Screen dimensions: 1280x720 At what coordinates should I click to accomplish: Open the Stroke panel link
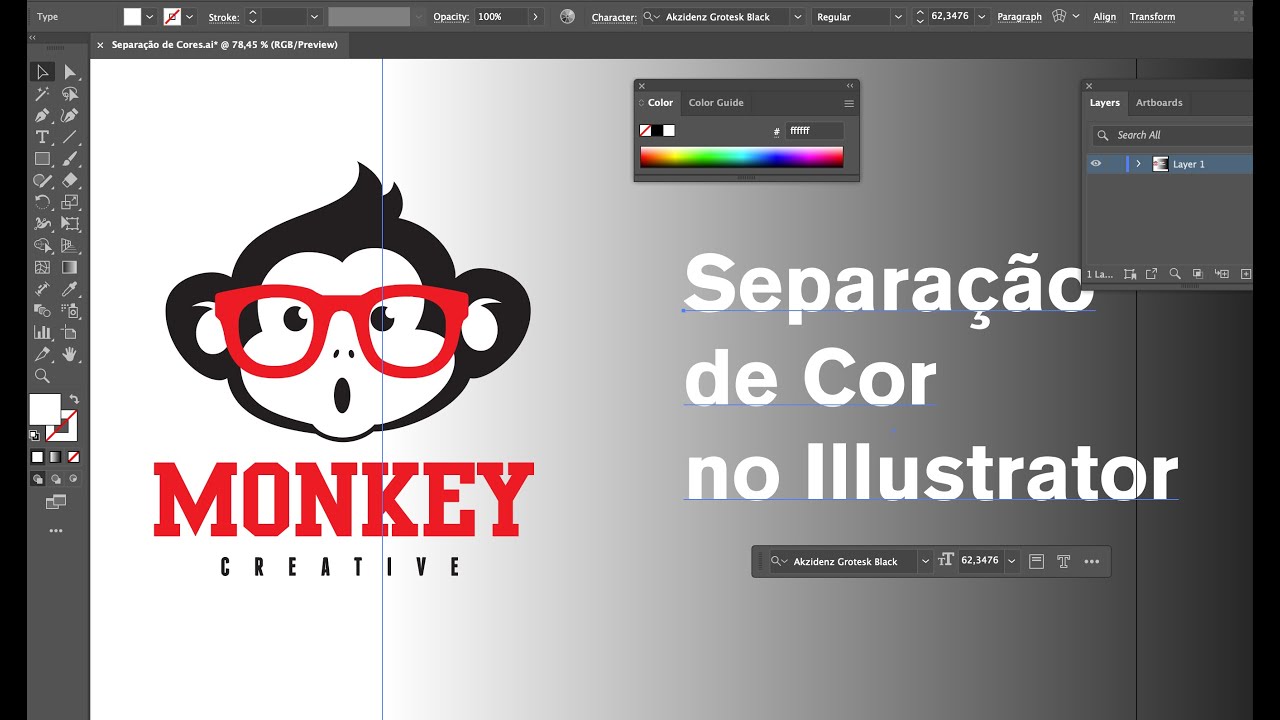223,17
